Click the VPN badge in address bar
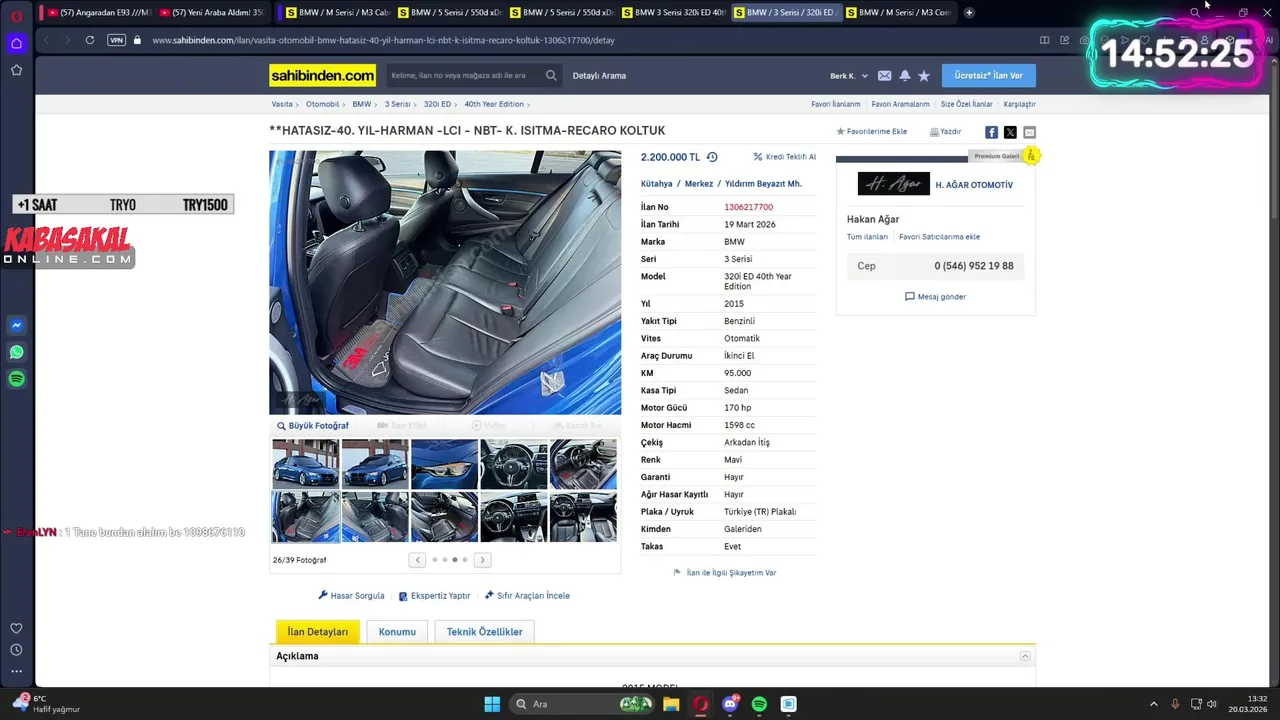This screenshot has width=1280, height=720. (x=116, y=40)
